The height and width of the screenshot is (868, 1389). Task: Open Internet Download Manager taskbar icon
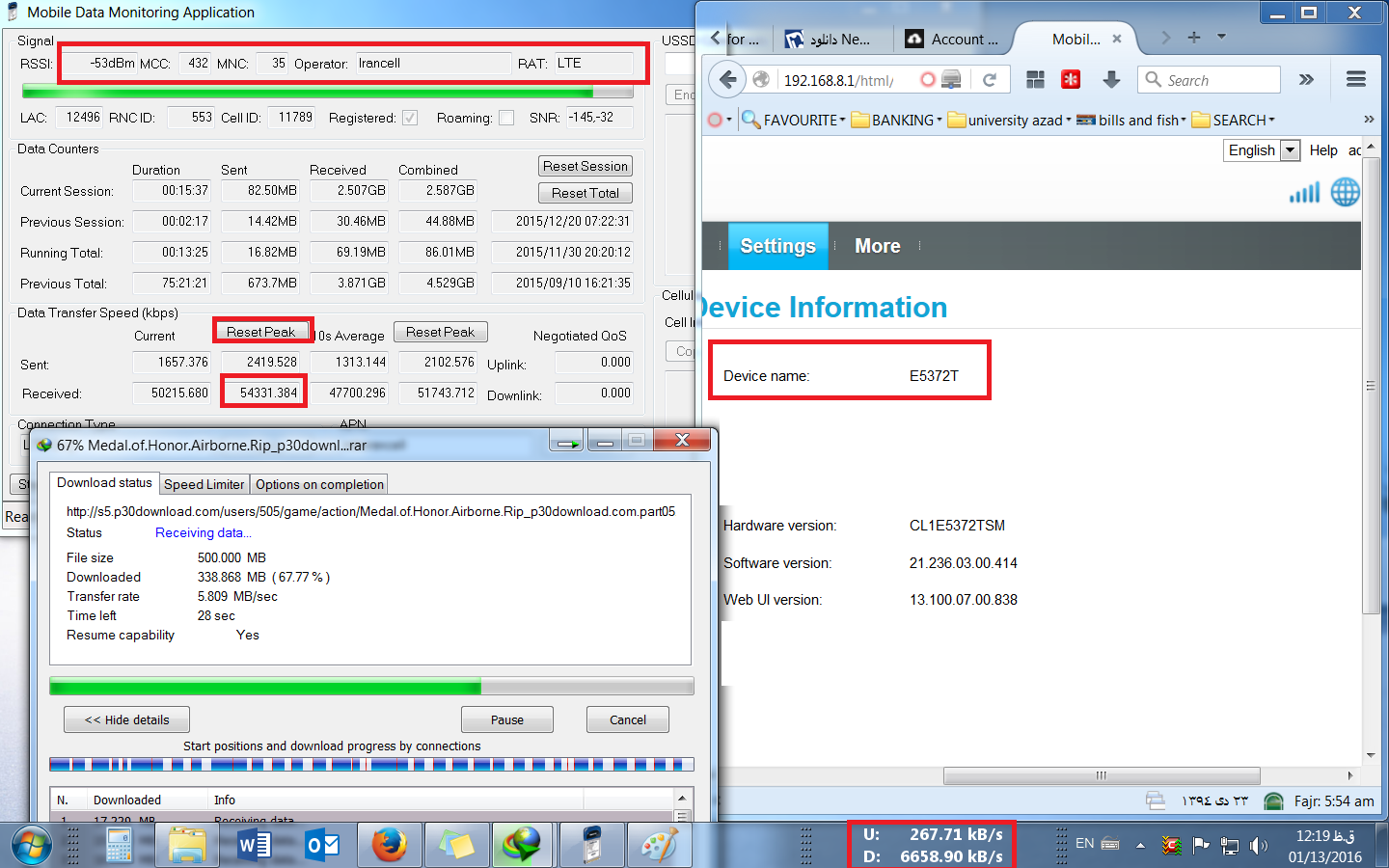(523, 846)
